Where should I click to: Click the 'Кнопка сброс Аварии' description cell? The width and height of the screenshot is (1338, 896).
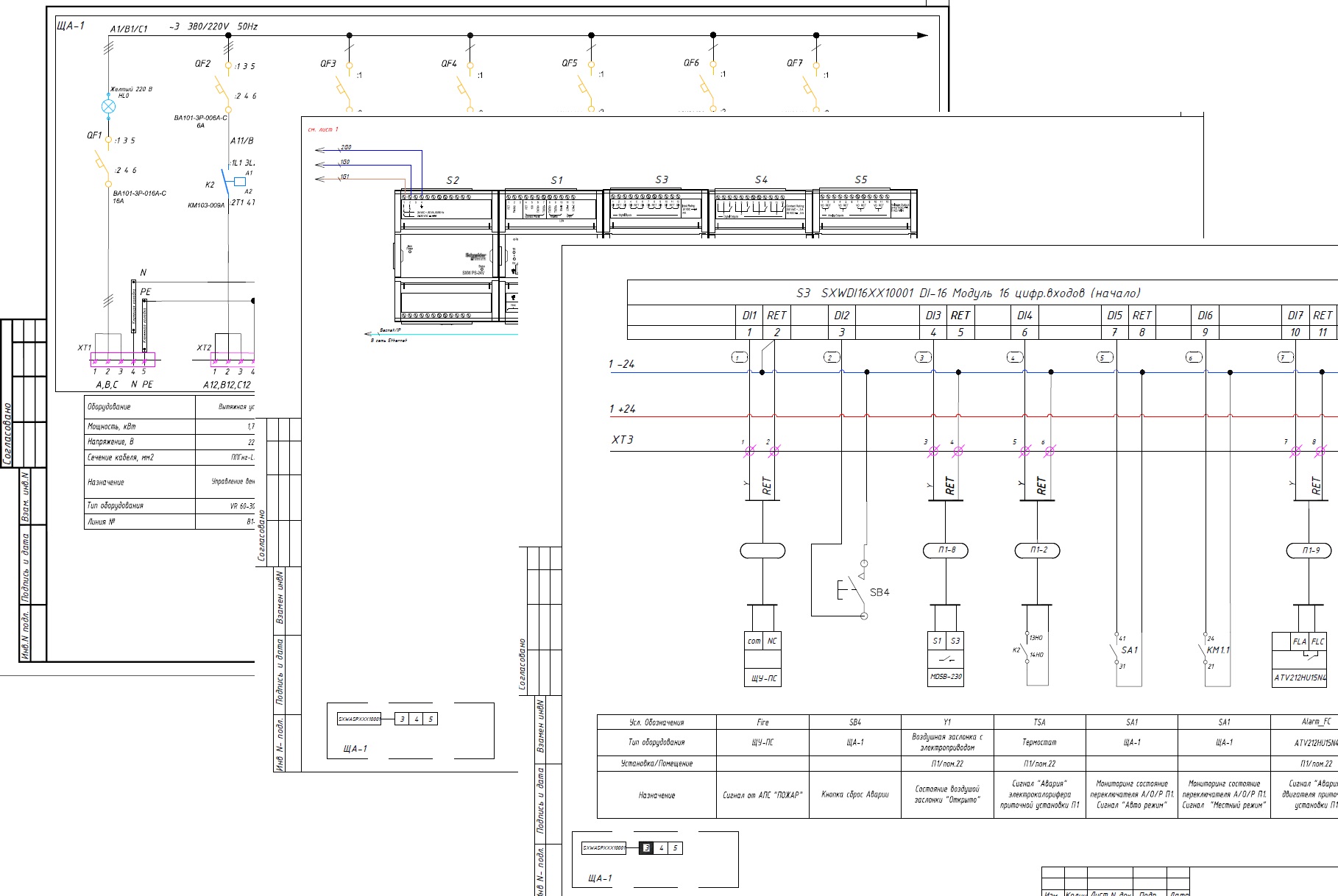click(x=855, y=794)
